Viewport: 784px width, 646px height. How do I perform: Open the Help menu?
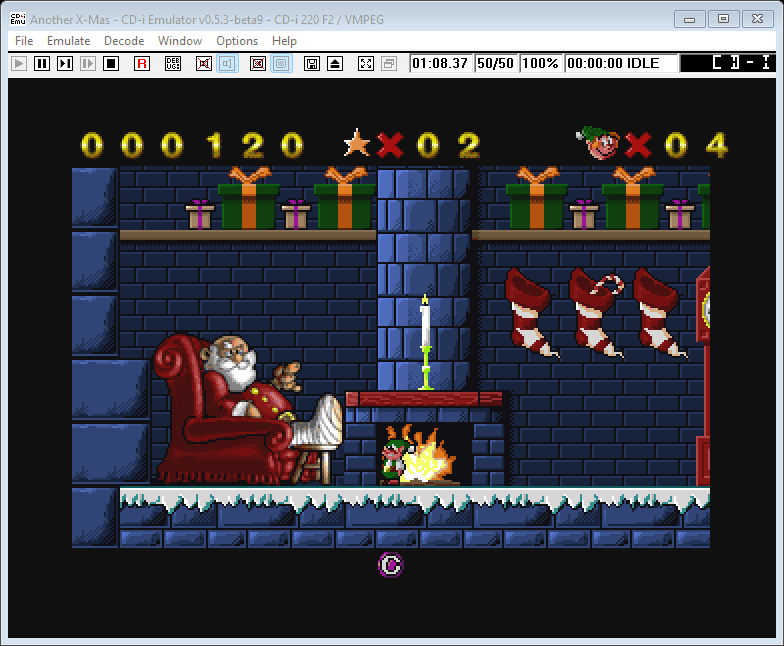pyautogui.click(x=284, y=41)
